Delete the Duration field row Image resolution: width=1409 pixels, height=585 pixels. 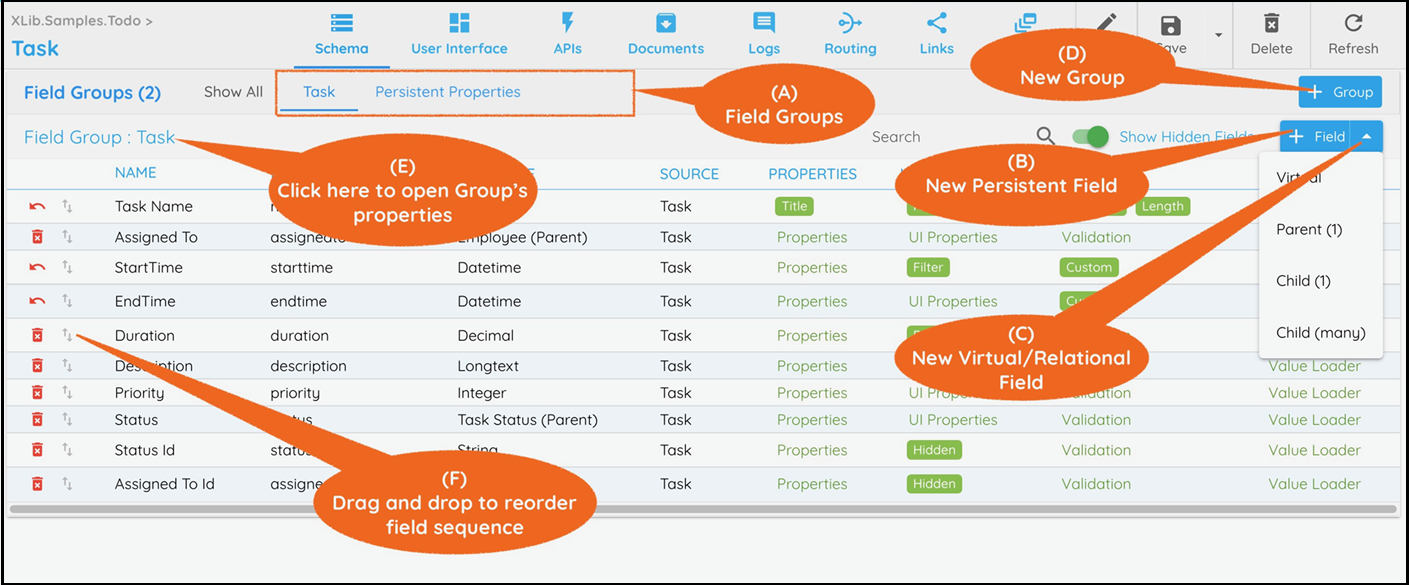point(37,335)
